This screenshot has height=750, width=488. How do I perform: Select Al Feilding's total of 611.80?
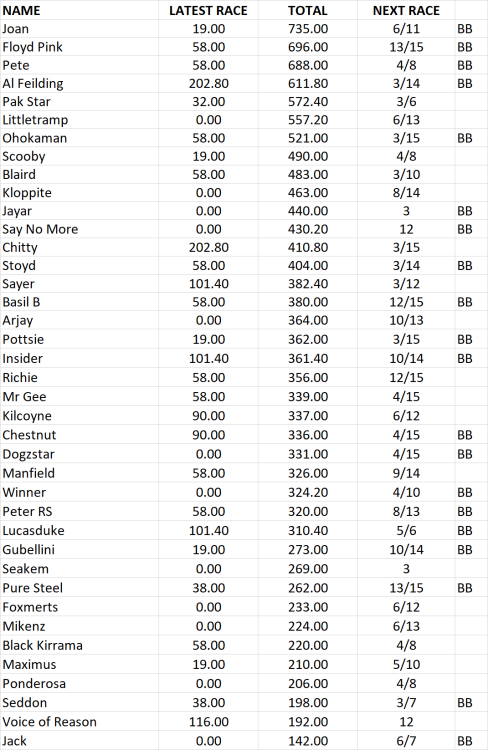308,83
